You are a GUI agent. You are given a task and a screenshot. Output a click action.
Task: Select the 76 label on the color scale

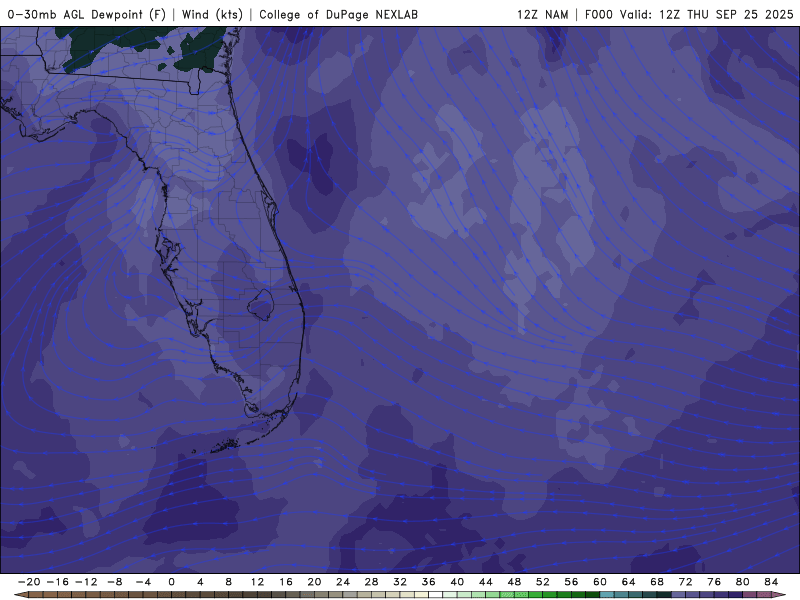[714, 582]
